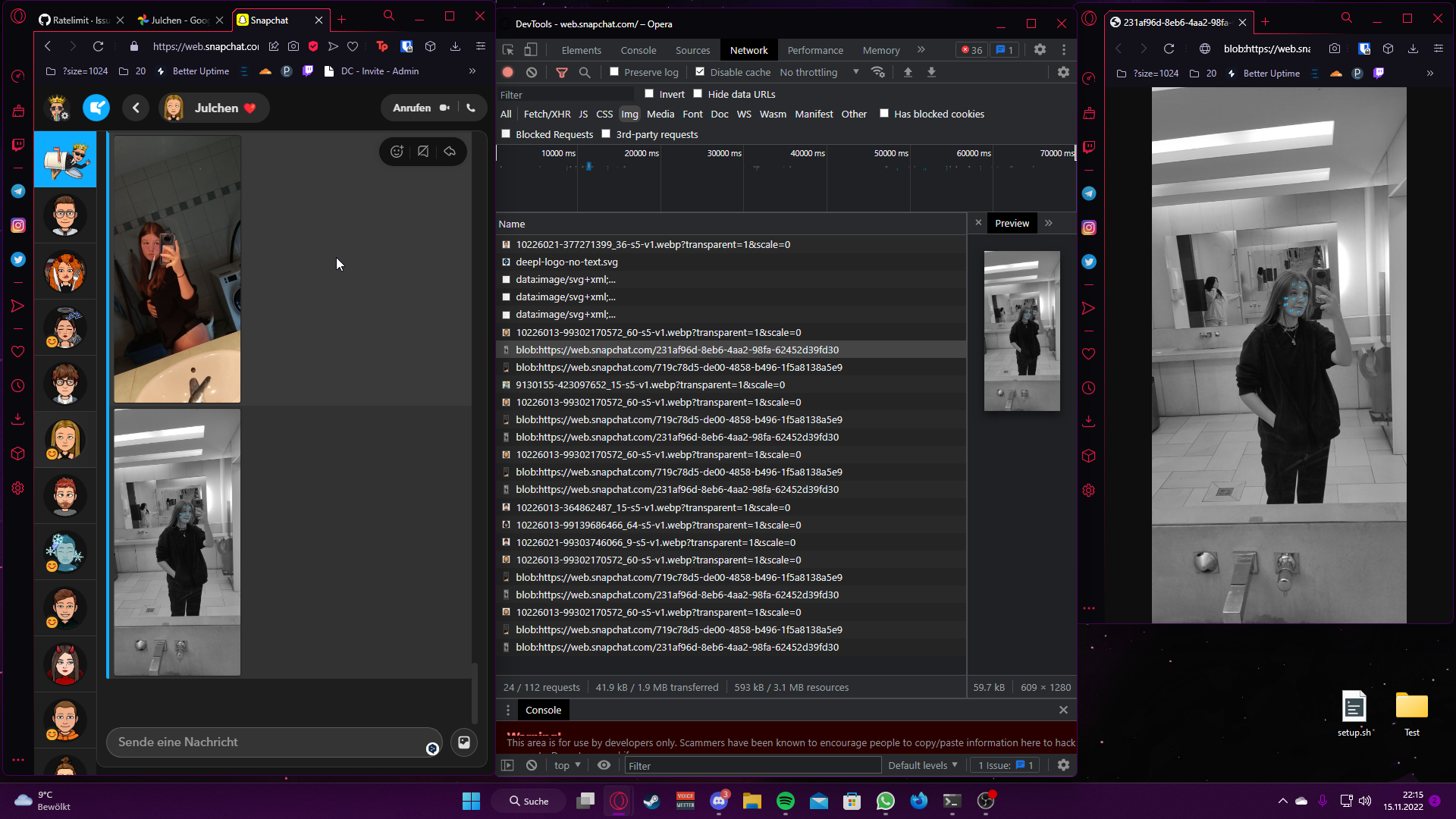Start a voice call with Julchen

(x=471, y=108)
